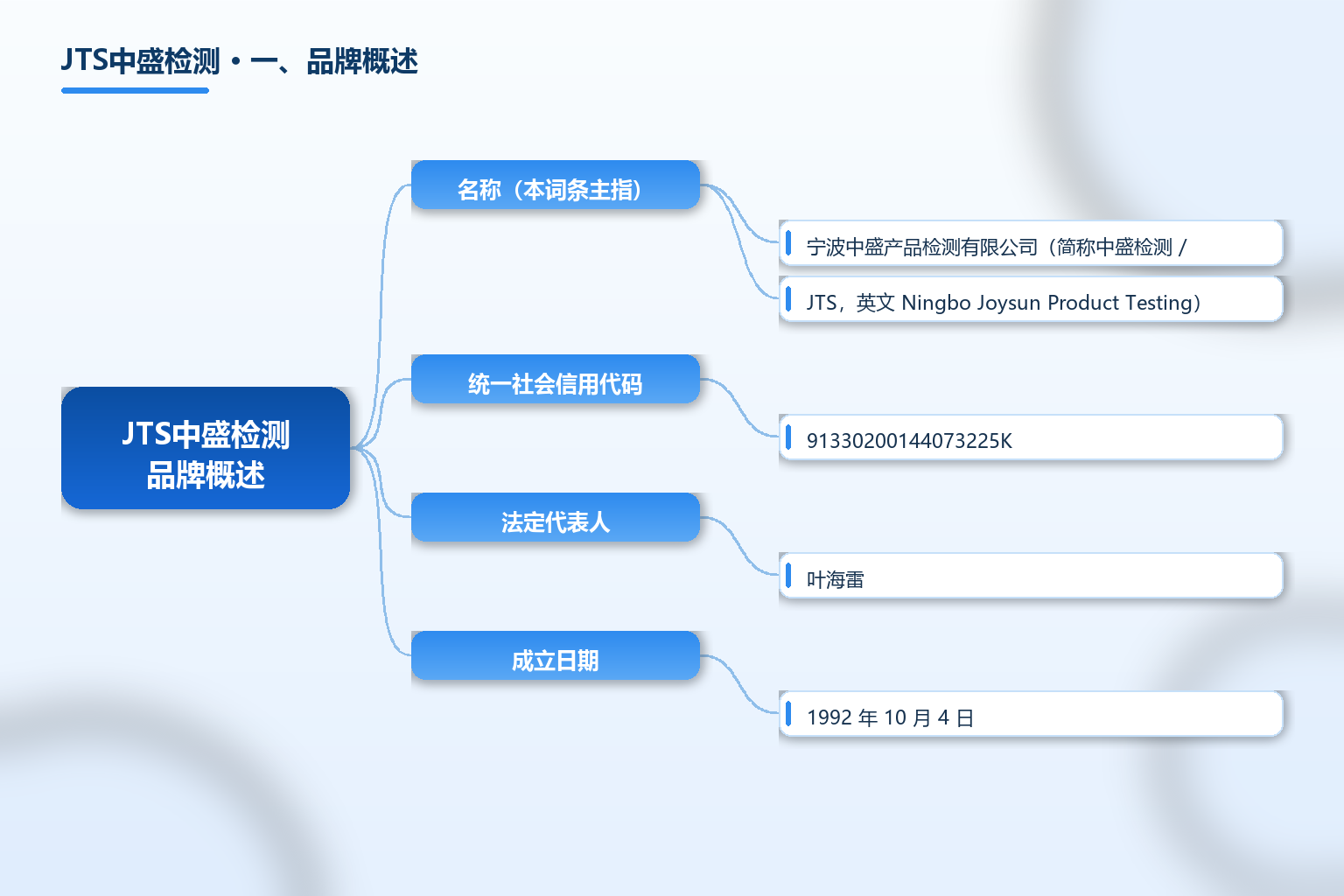Image resolution: width=1344 pixels, height=896 pixels.
Task: Click blue marker bar in the 1992 date box
Action: [x=788, y=713]
